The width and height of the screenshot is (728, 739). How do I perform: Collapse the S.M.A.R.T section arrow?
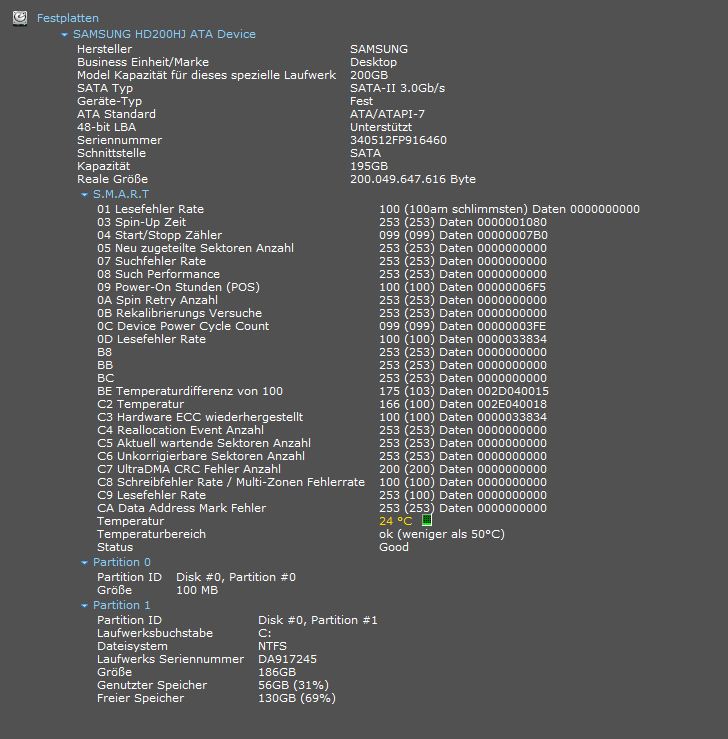click(84, 194)
